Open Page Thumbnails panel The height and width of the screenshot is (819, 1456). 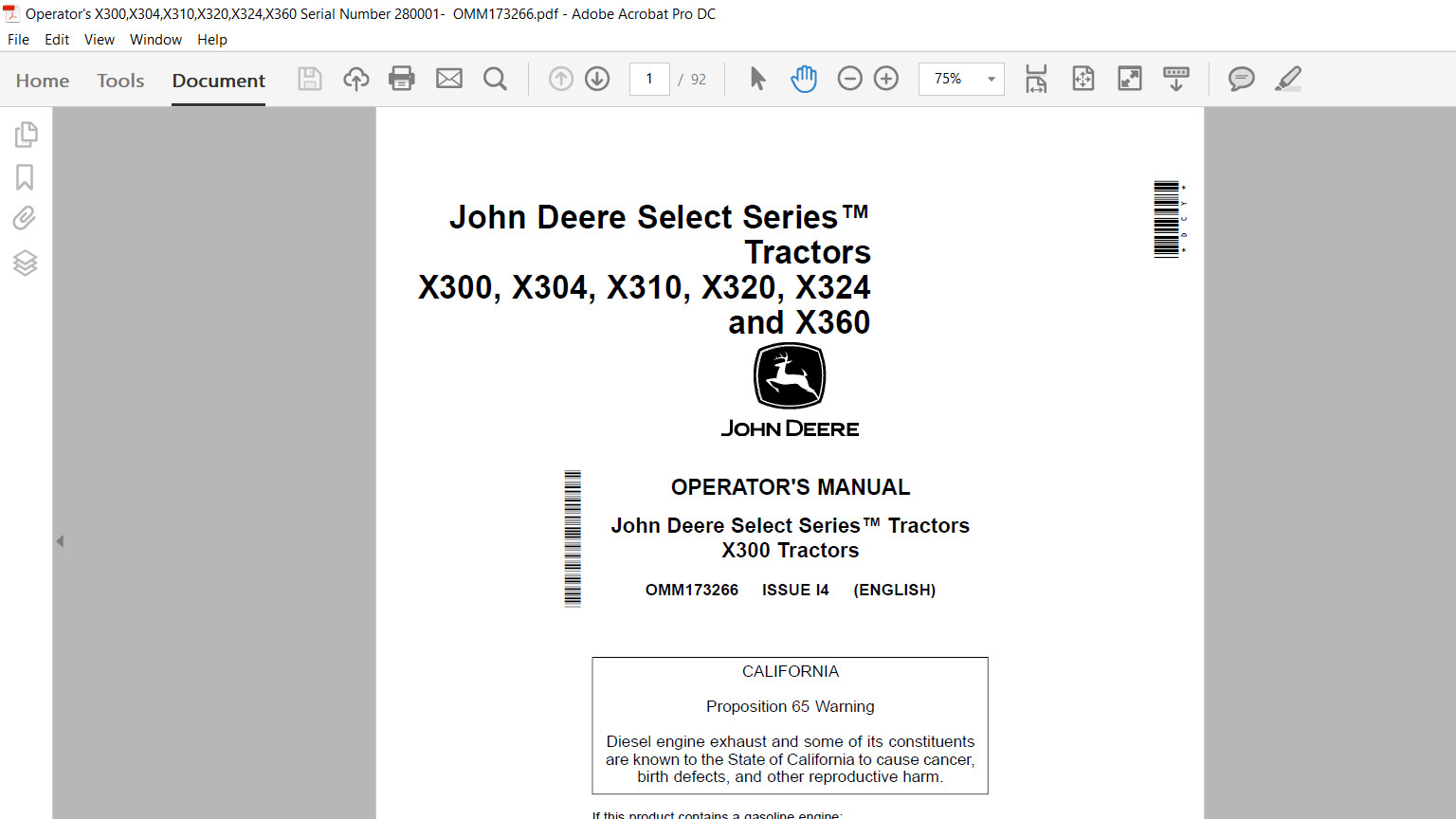[26, 135]
